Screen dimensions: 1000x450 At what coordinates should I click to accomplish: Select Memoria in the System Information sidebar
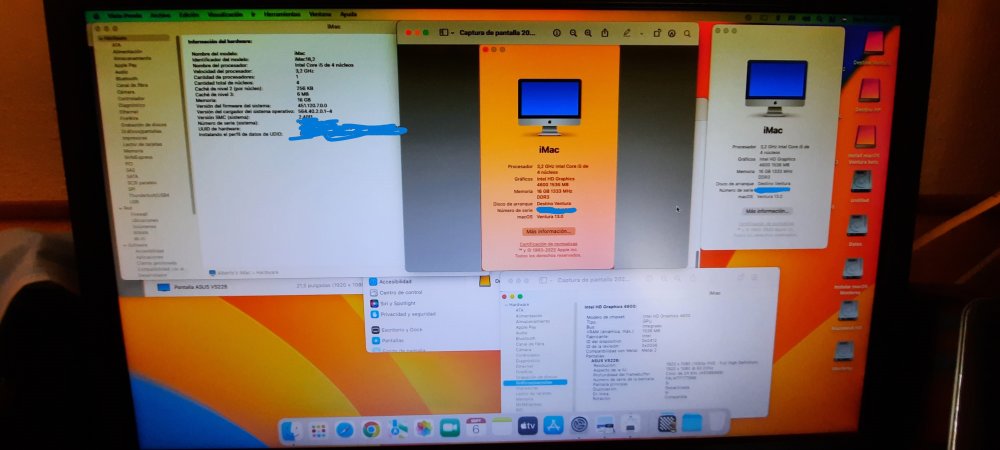(x=134, y=151)
